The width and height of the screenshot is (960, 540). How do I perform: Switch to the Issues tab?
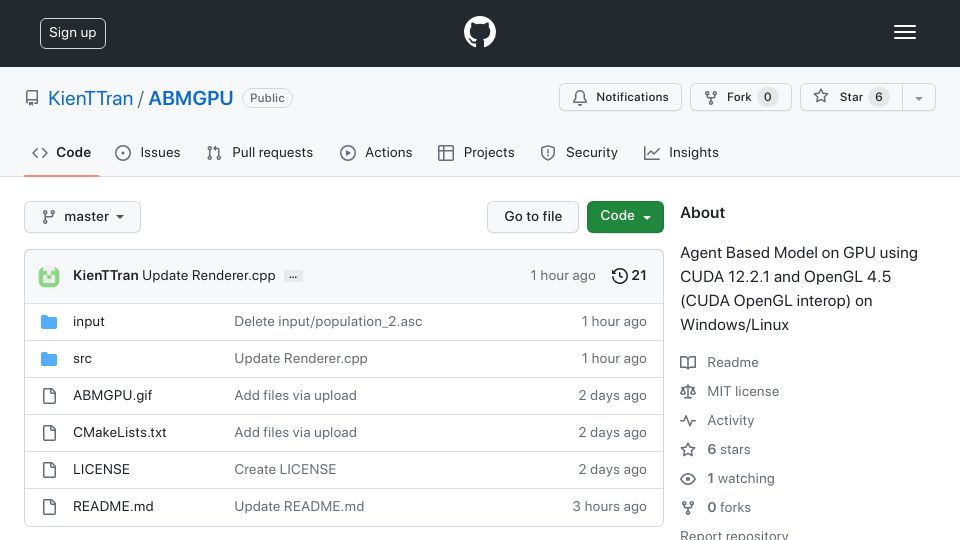pos(148,152)
